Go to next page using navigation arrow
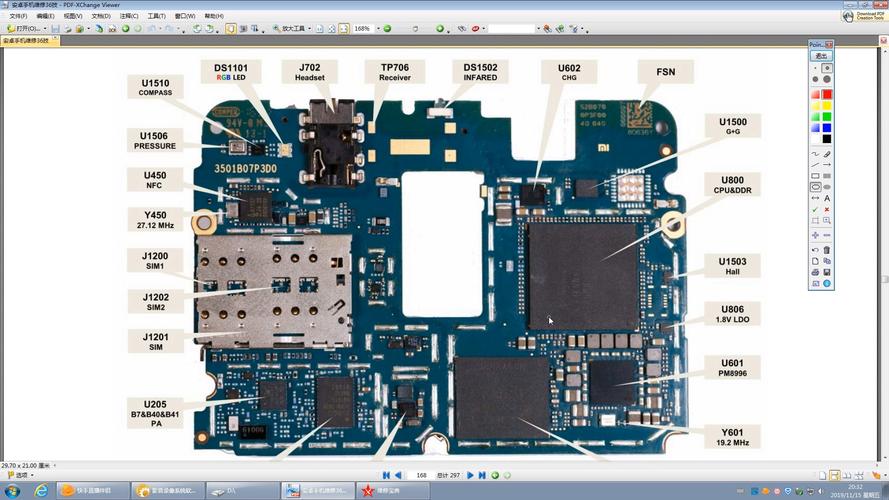The width and height of the screenshot is (889, 500). click(470, 475)
